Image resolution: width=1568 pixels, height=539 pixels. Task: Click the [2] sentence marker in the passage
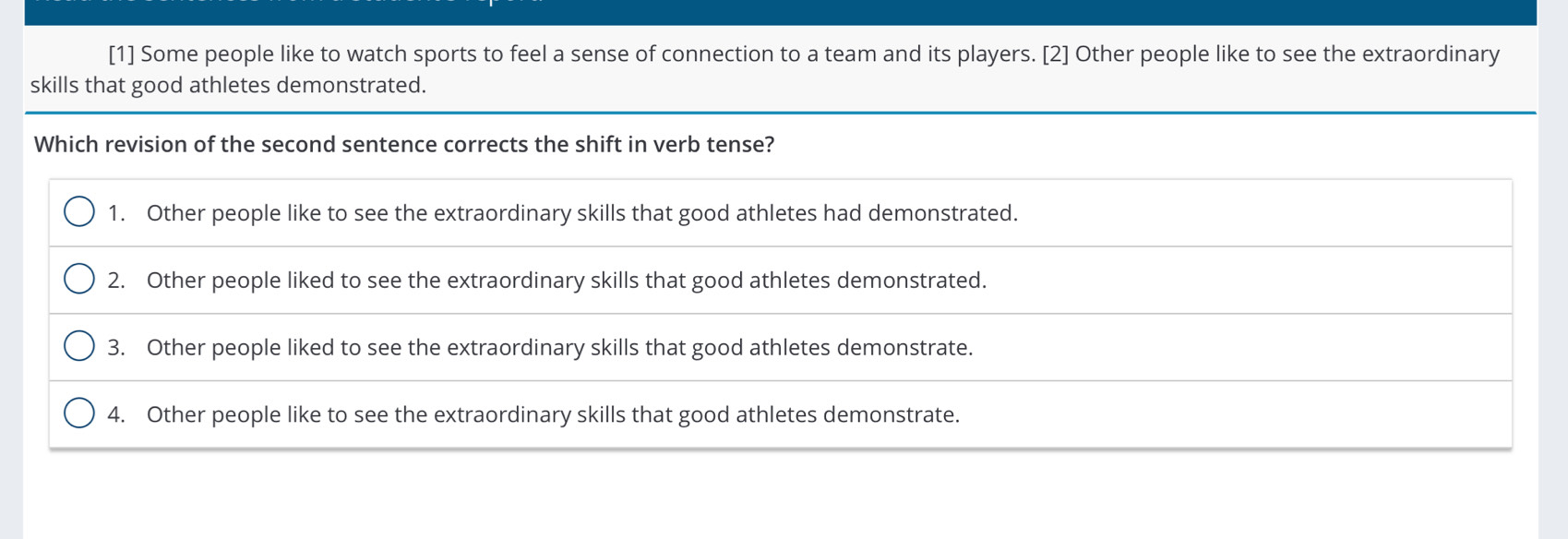click(1055, 54)
